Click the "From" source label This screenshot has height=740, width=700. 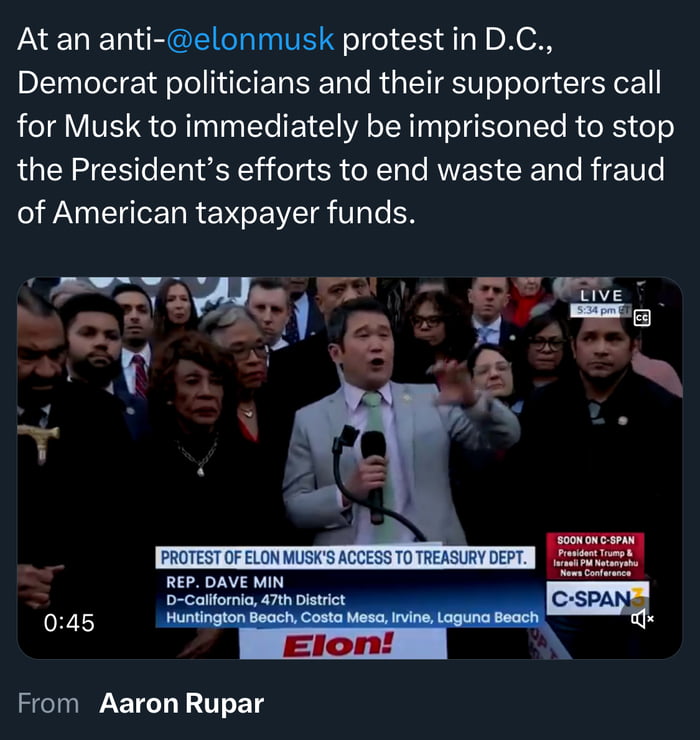pos(48,704)
